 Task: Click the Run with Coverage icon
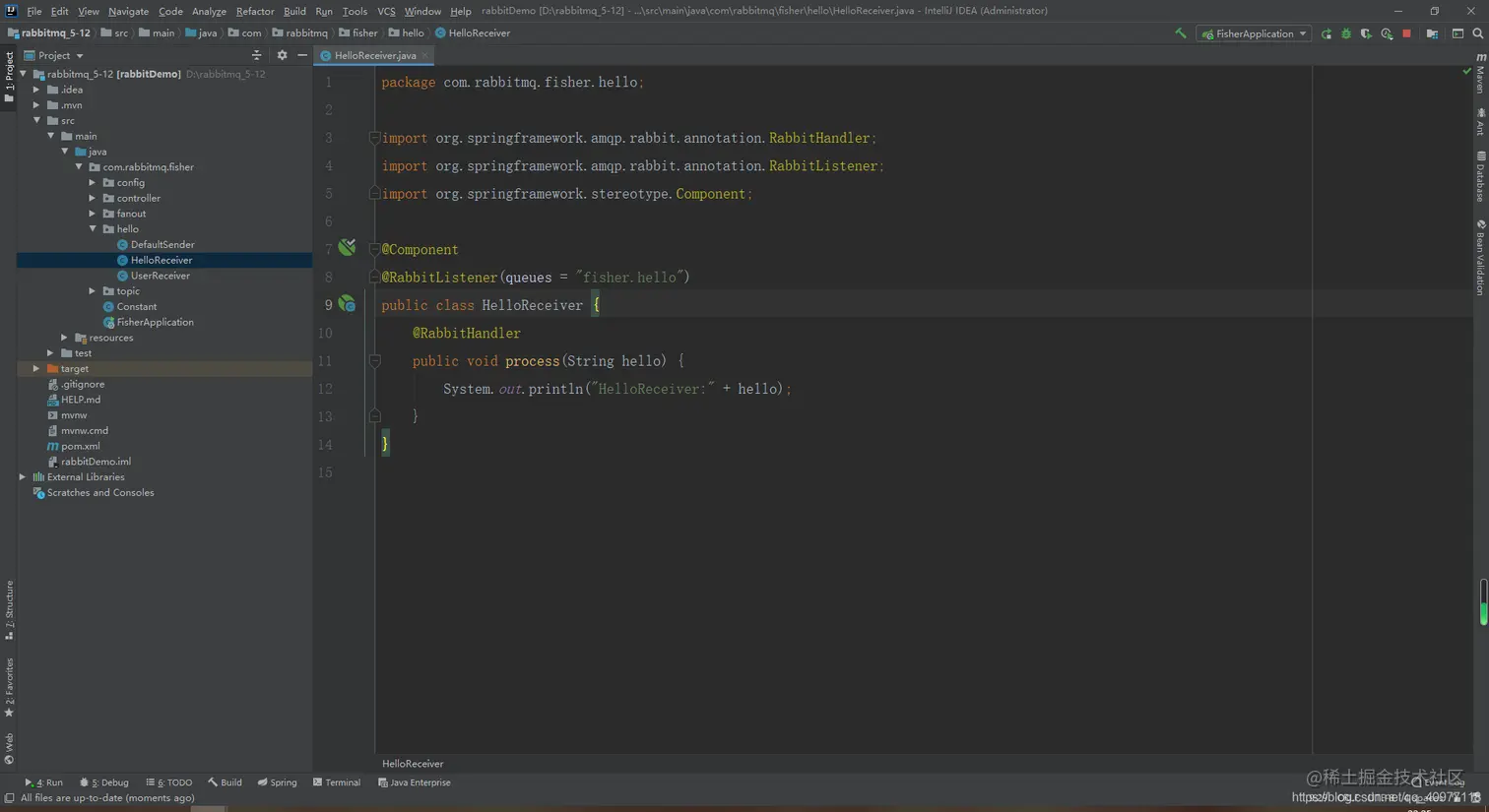pyautogui.click(x=1366, y=33)
